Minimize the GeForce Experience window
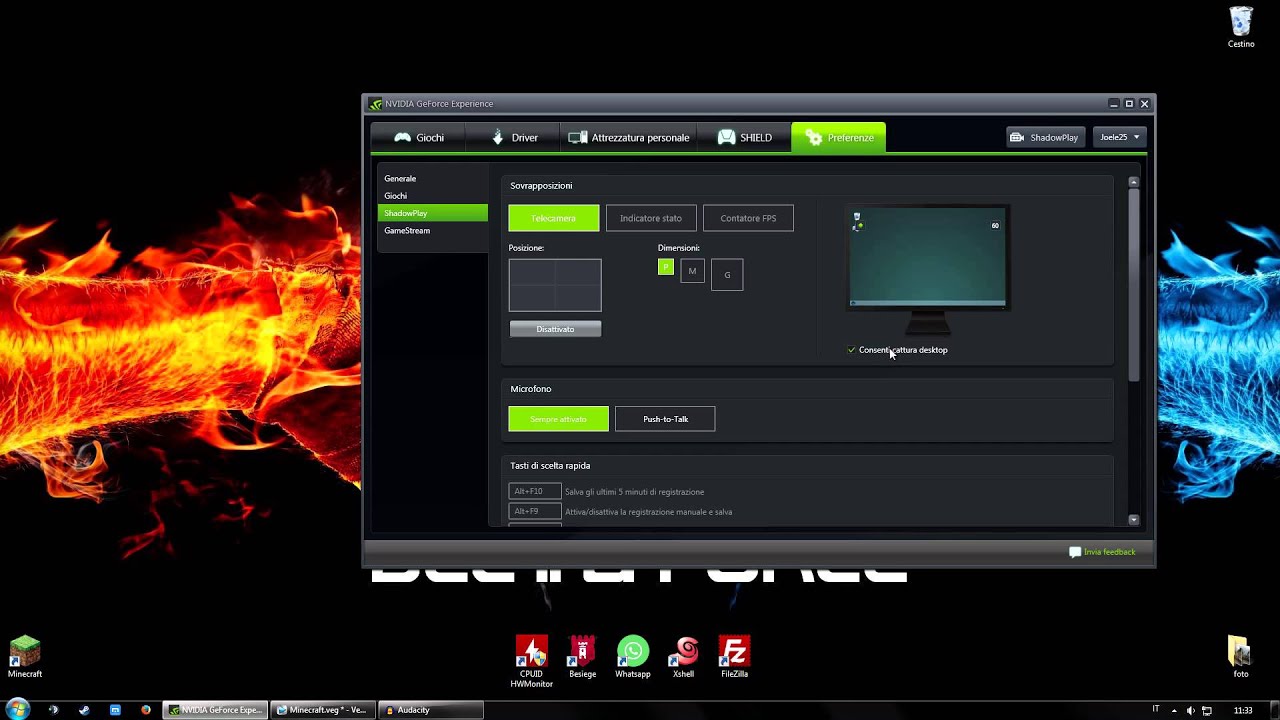1280x720 pixels. (x=1113, y=104)
